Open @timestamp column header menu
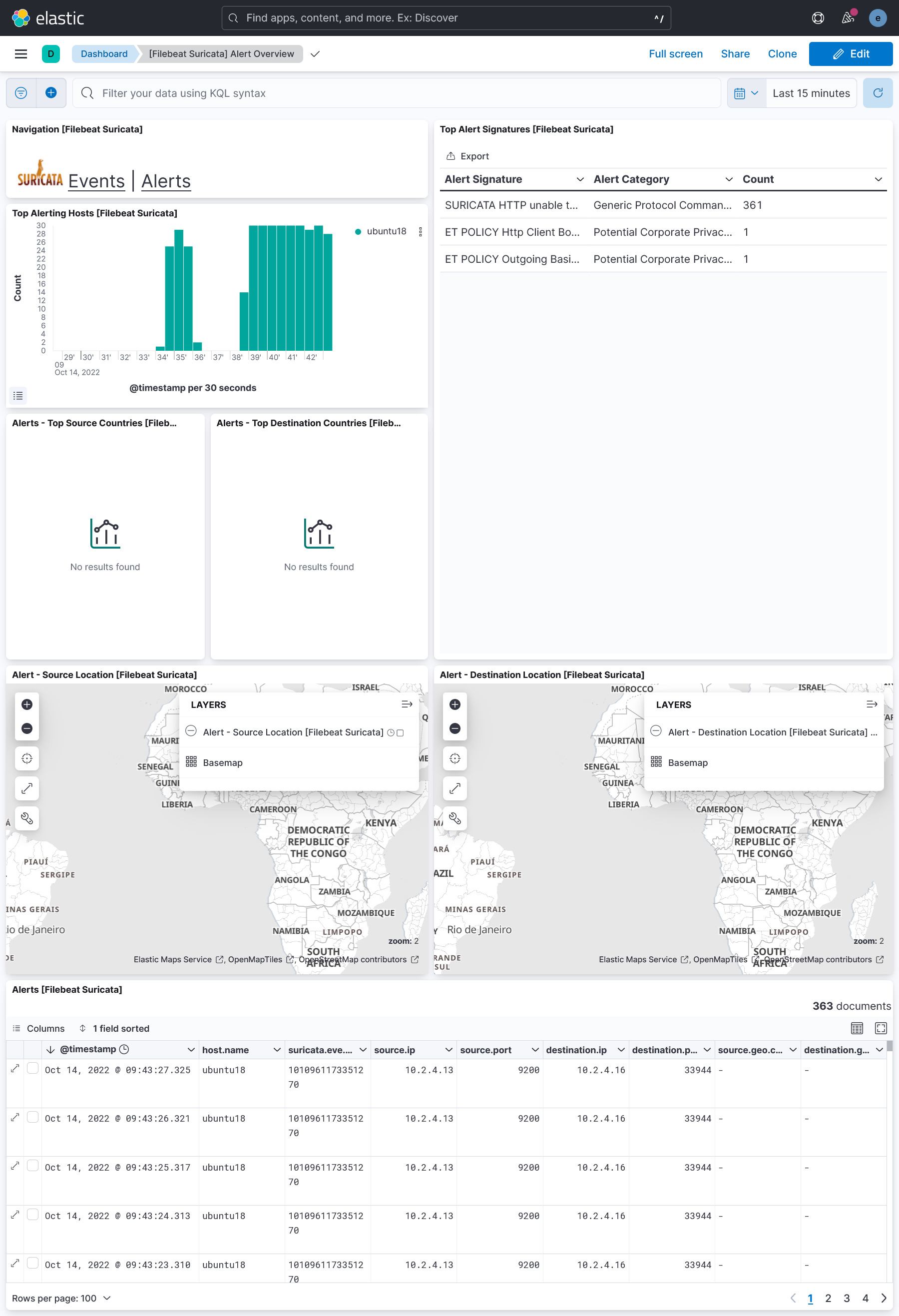Viewport: 899px width, 1316px height. [x=191, y=1050]
